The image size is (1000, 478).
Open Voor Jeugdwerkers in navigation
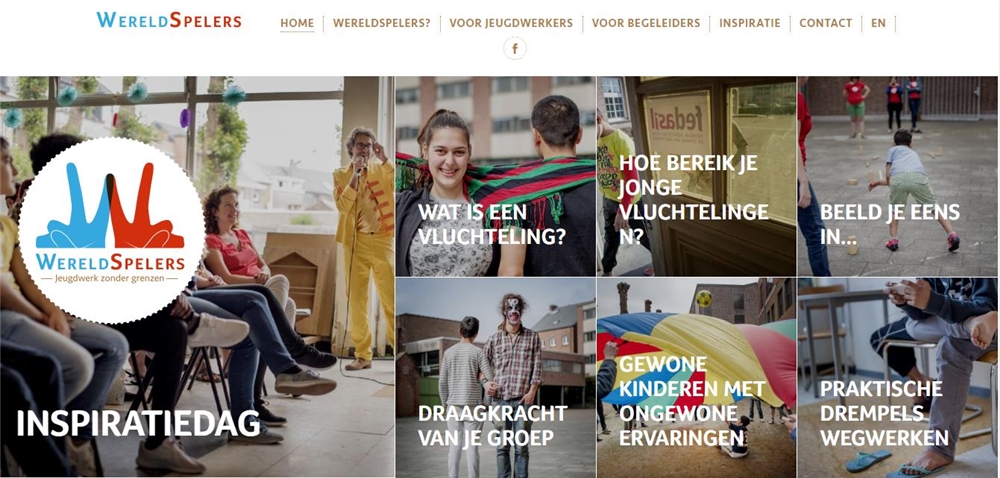(x=511, y=24)
